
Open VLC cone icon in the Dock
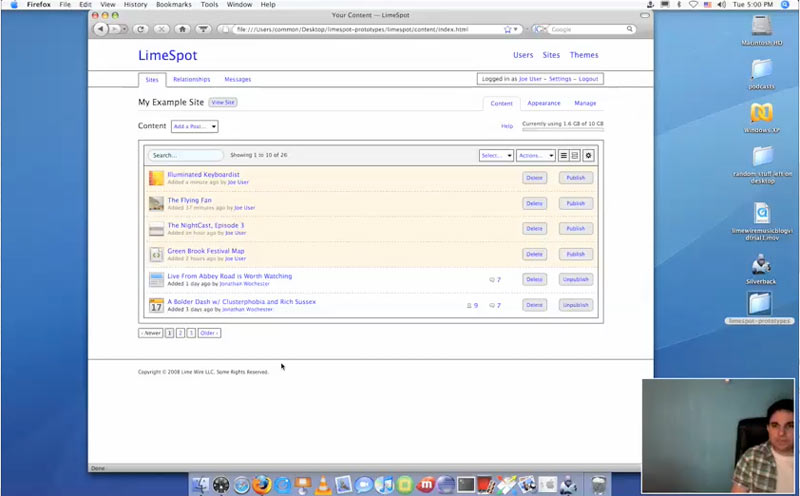tap(321, 485)
